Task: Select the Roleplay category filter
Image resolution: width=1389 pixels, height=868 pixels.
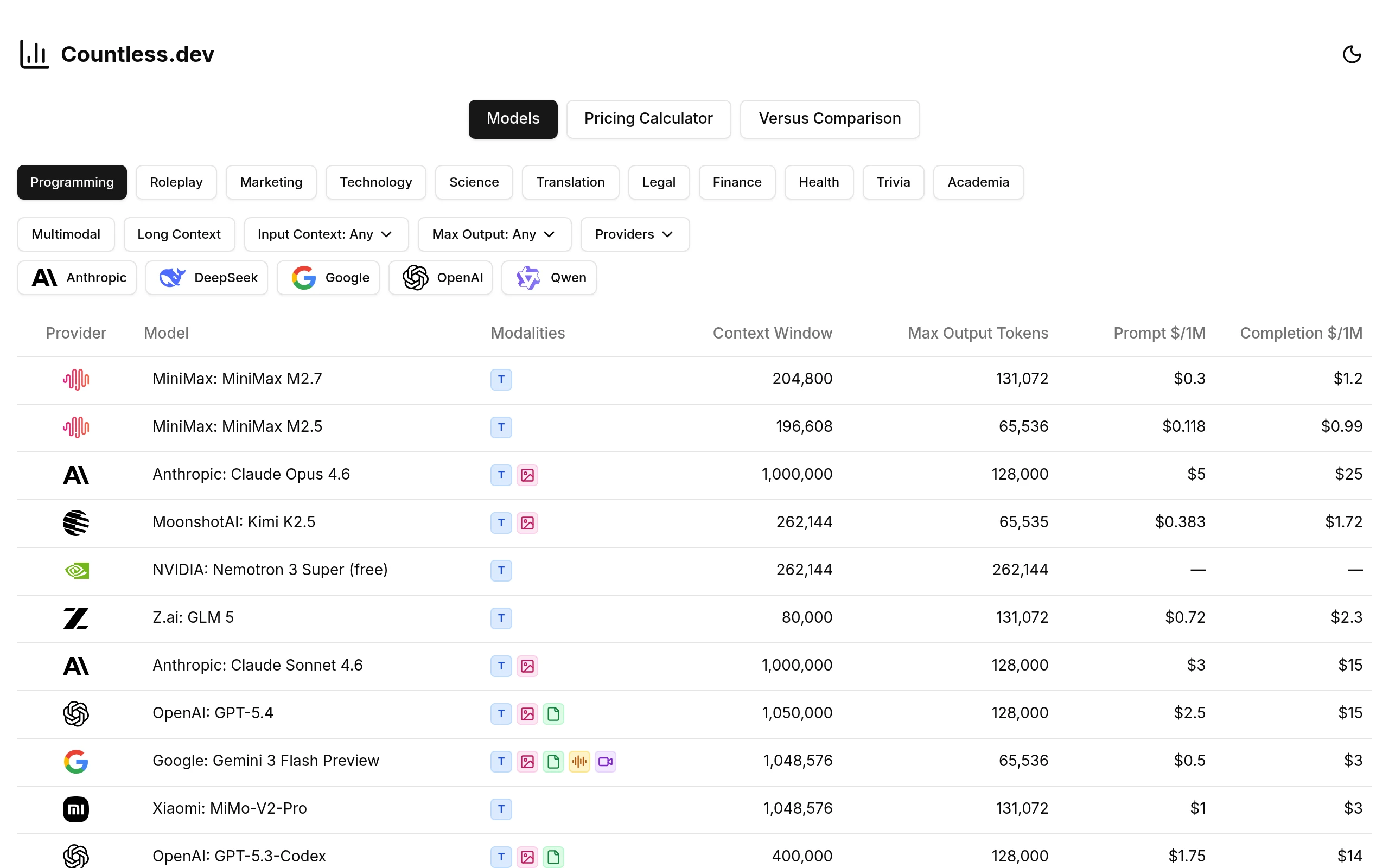Action: click(176, 182)
